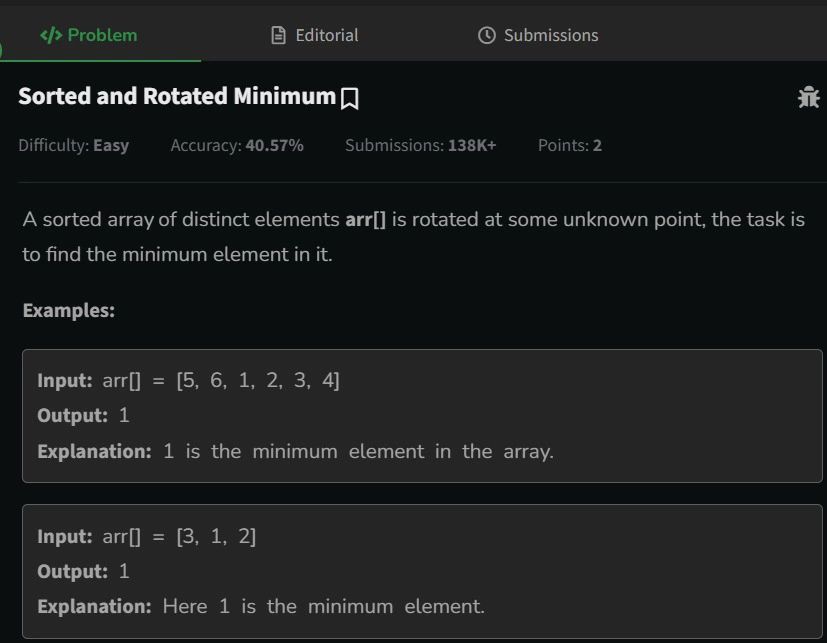Click the bold arr[] text in description

(x=366, y=219)
